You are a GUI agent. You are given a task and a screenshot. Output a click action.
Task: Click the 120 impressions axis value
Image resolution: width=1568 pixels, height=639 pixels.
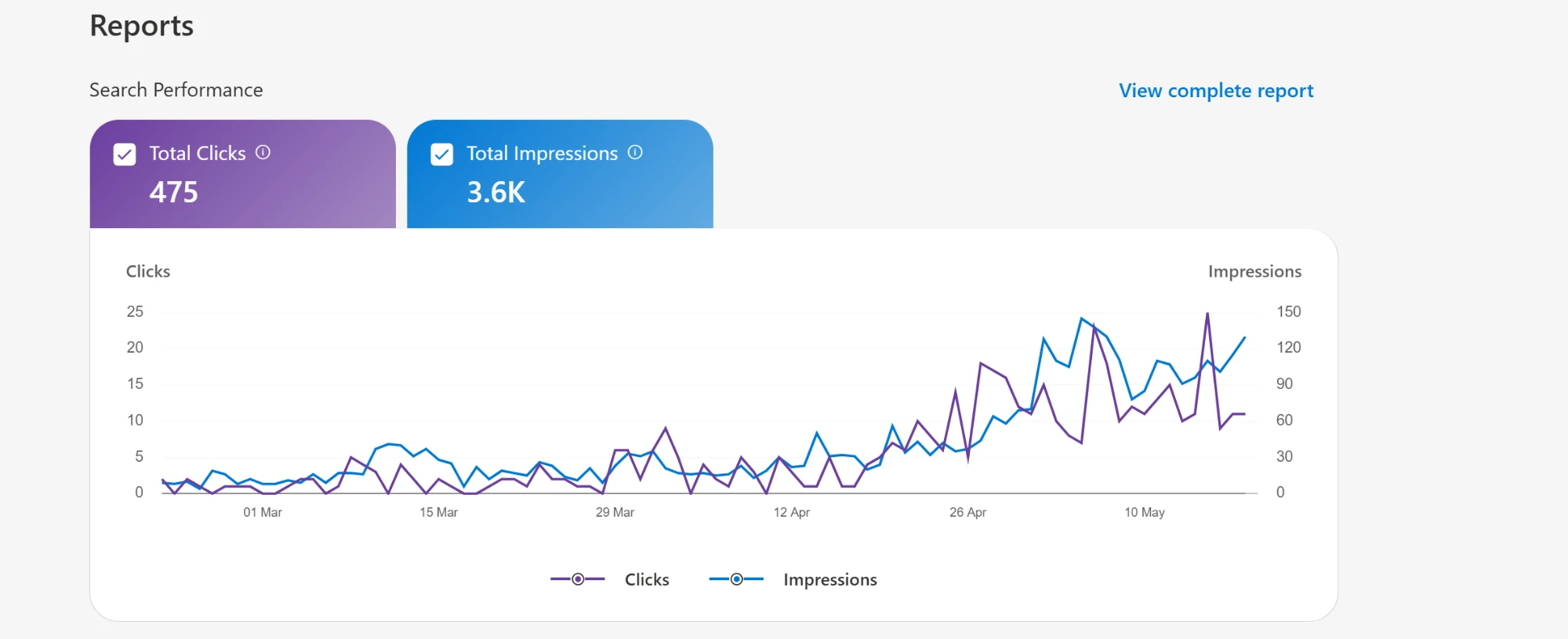1289,347
